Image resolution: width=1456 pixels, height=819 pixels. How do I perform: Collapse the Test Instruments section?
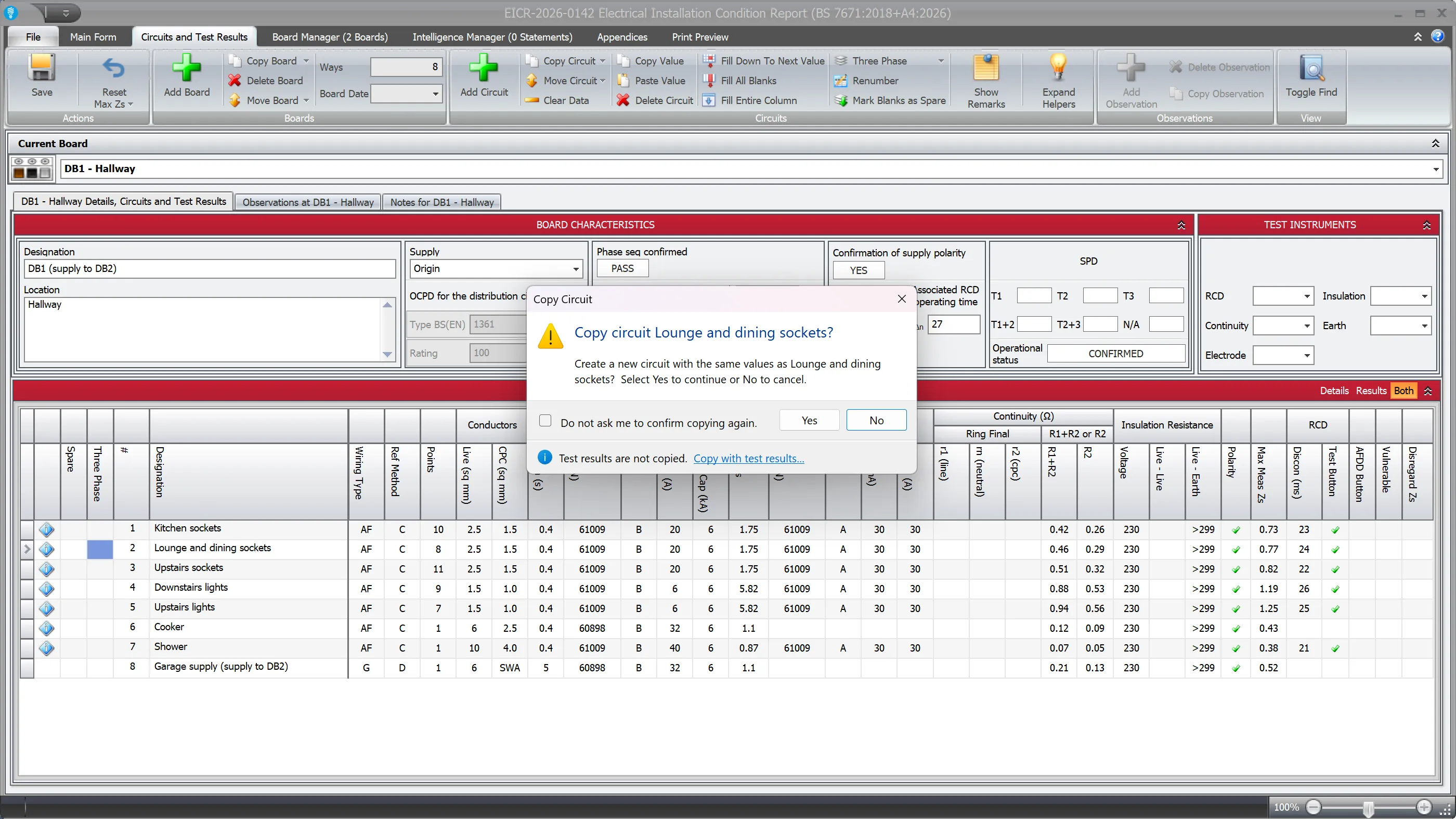(1426, 225)
